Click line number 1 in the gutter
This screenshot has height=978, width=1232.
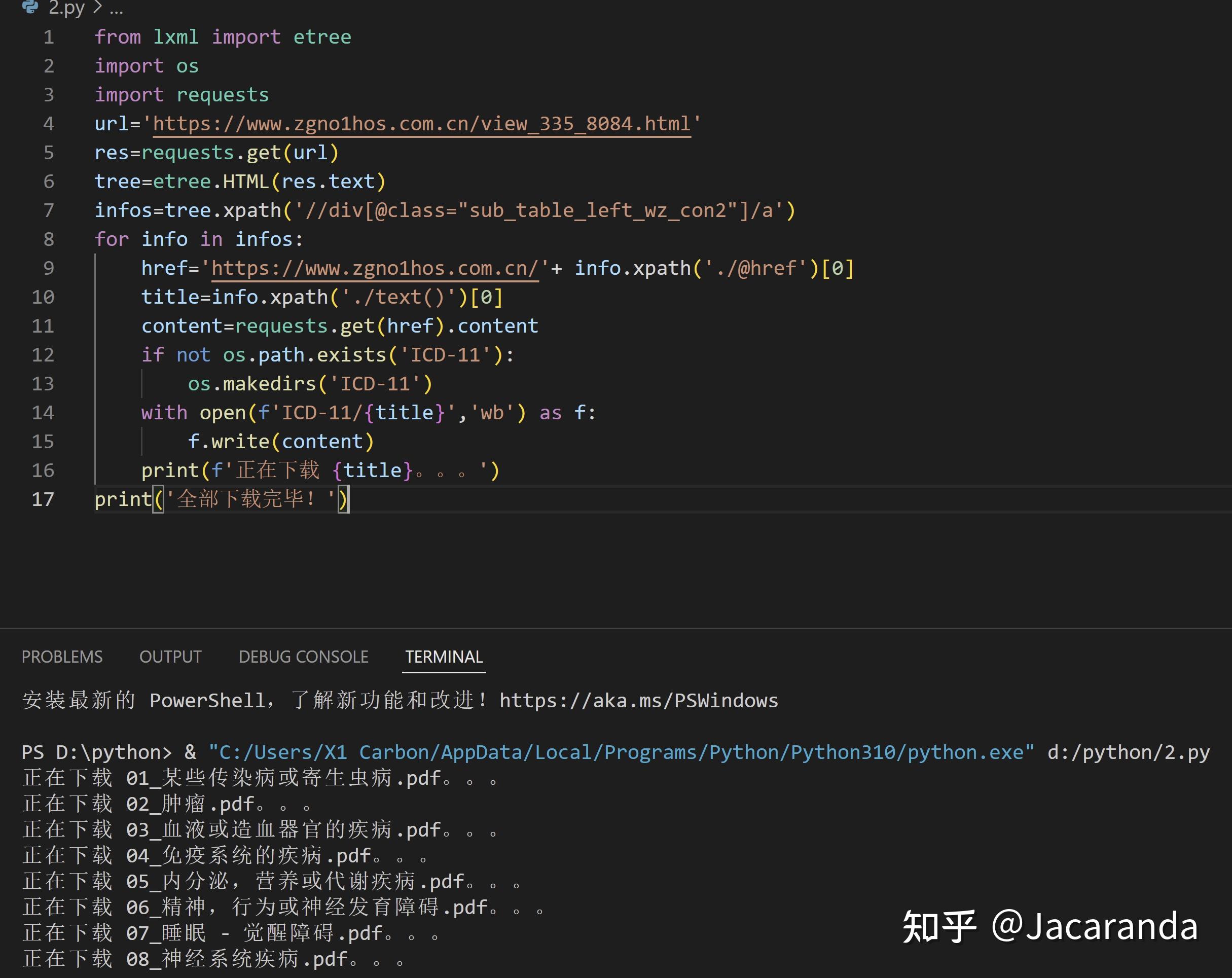49,37
